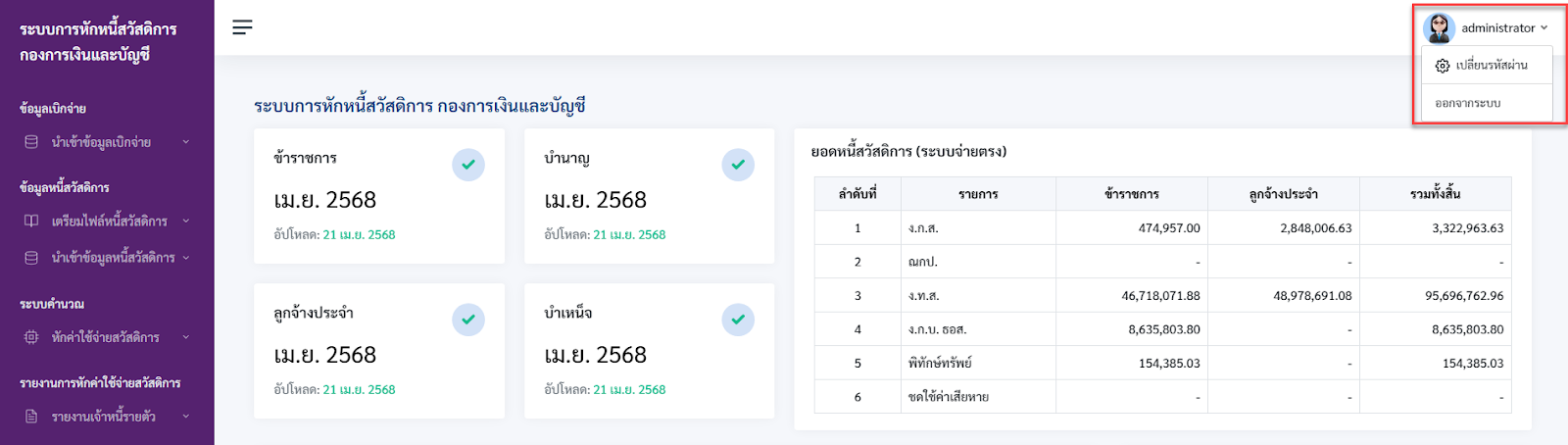Choose ออกจากระบบ to log out
This screenshot has width=1568, height=445.
(x=1487, y=103)
